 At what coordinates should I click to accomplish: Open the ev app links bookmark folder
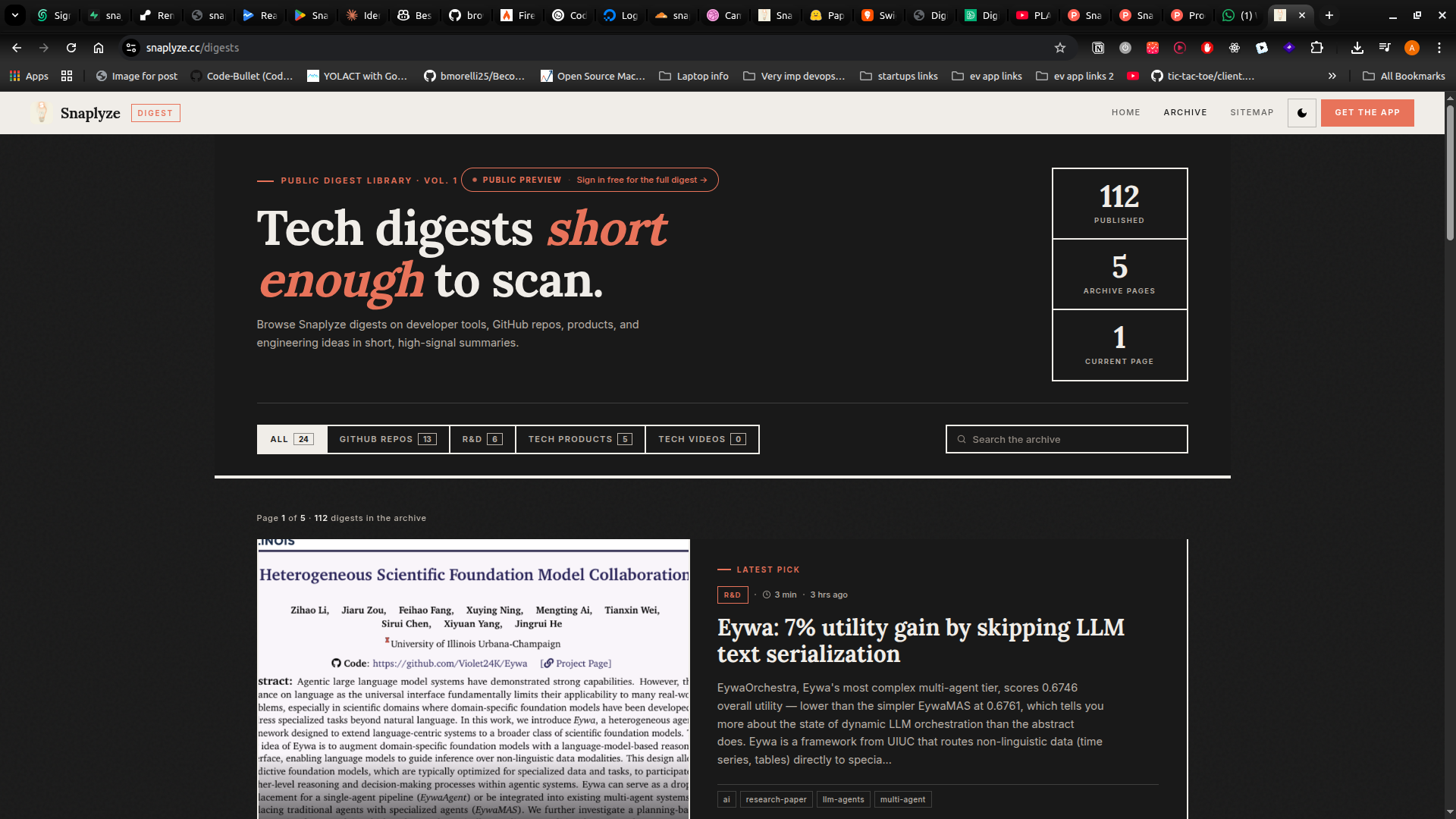[x=987, y=76]
